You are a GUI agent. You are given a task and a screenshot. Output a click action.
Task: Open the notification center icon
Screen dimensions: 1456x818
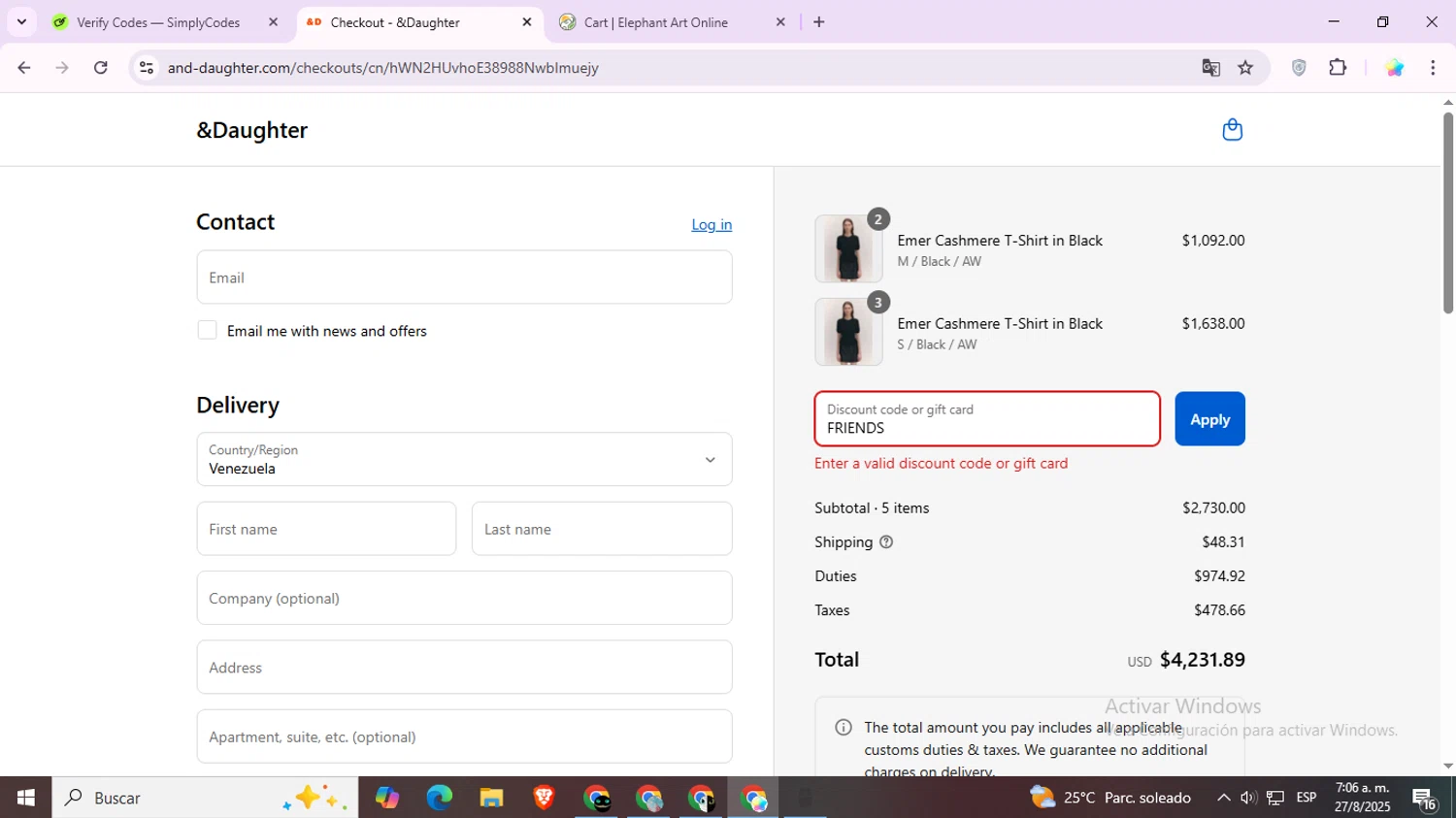(1425, 799)
